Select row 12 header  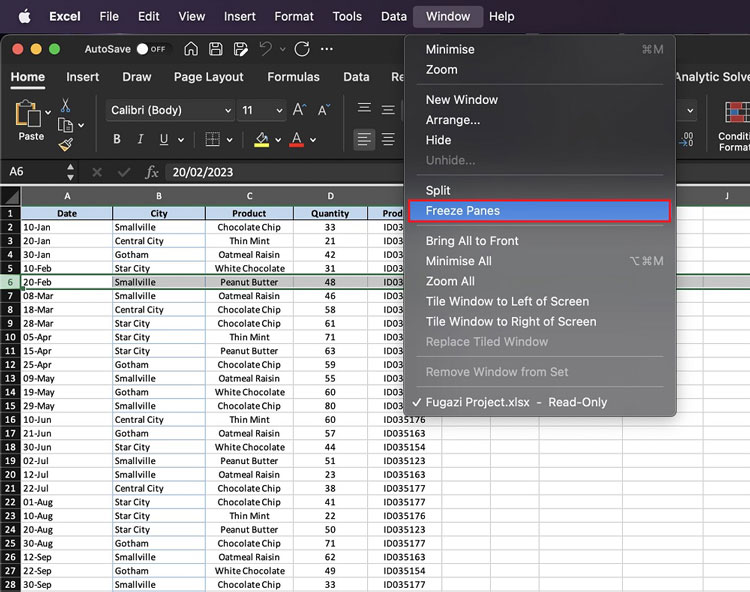click(10, 365)
